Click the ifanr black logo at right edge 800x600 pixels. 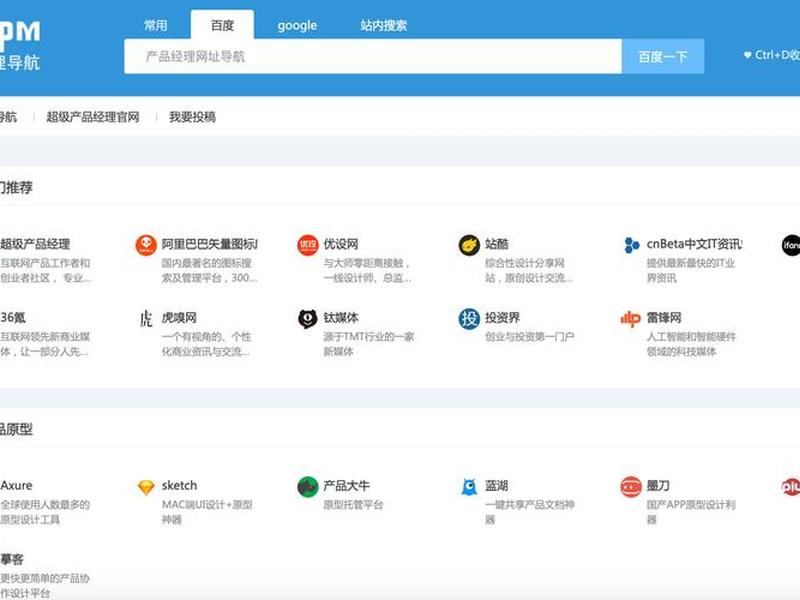tap(791, 245)
